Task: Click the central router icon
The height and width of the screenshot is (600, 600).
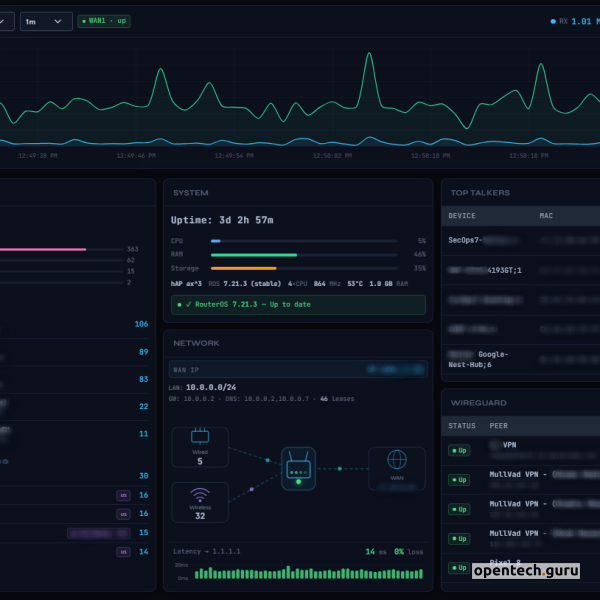Action: [298, 466]
